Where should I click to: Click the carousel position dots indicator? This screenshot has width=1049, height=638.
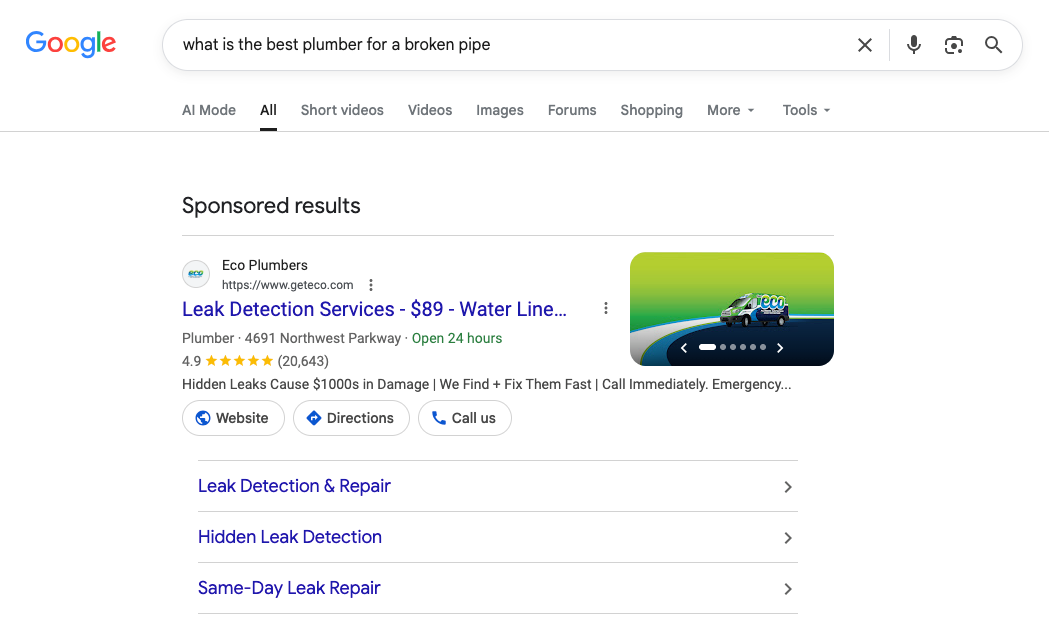pyautogui.click(x=732, y=347)
